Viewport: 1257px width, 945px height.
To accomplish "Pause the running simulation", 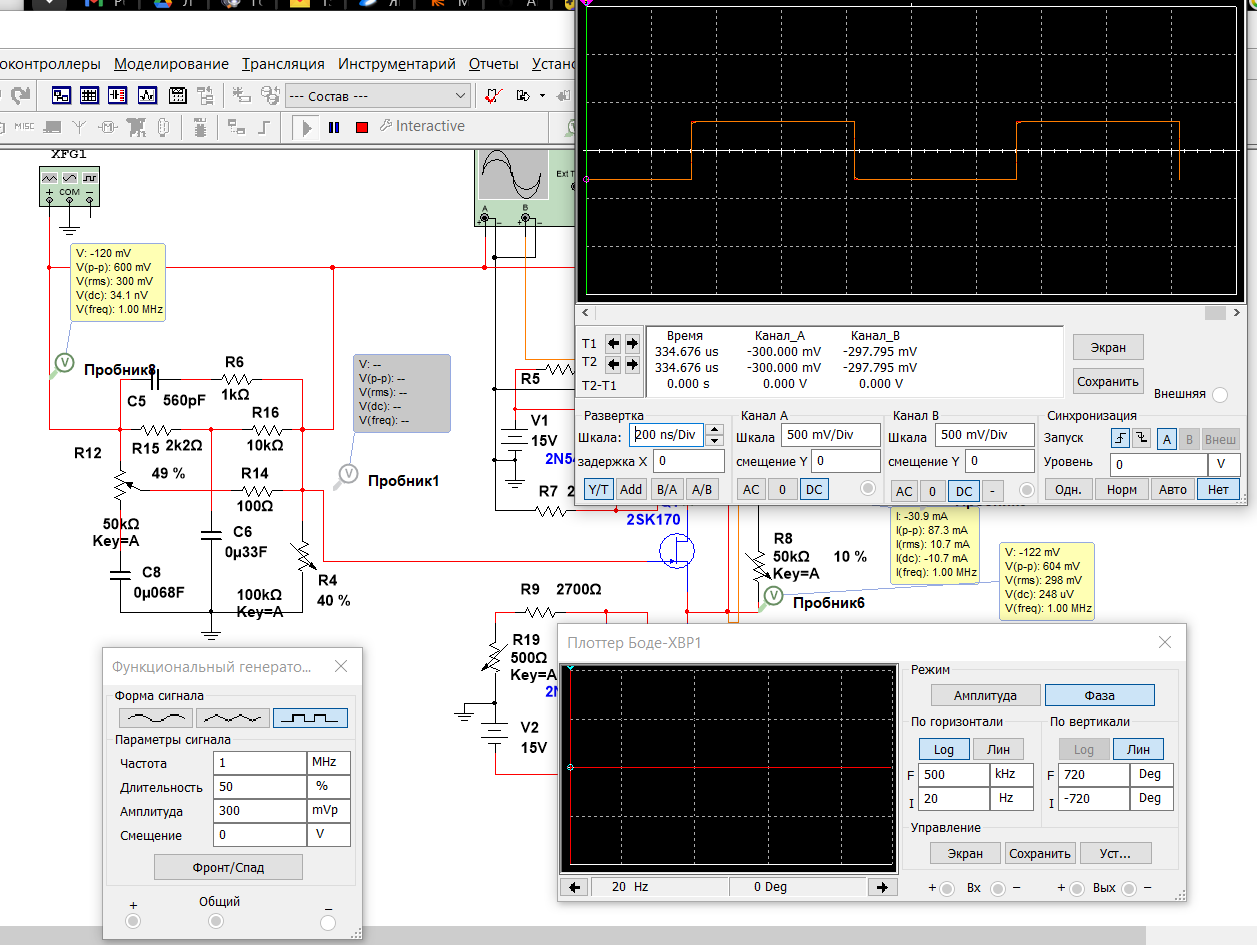I will (334, 127).
